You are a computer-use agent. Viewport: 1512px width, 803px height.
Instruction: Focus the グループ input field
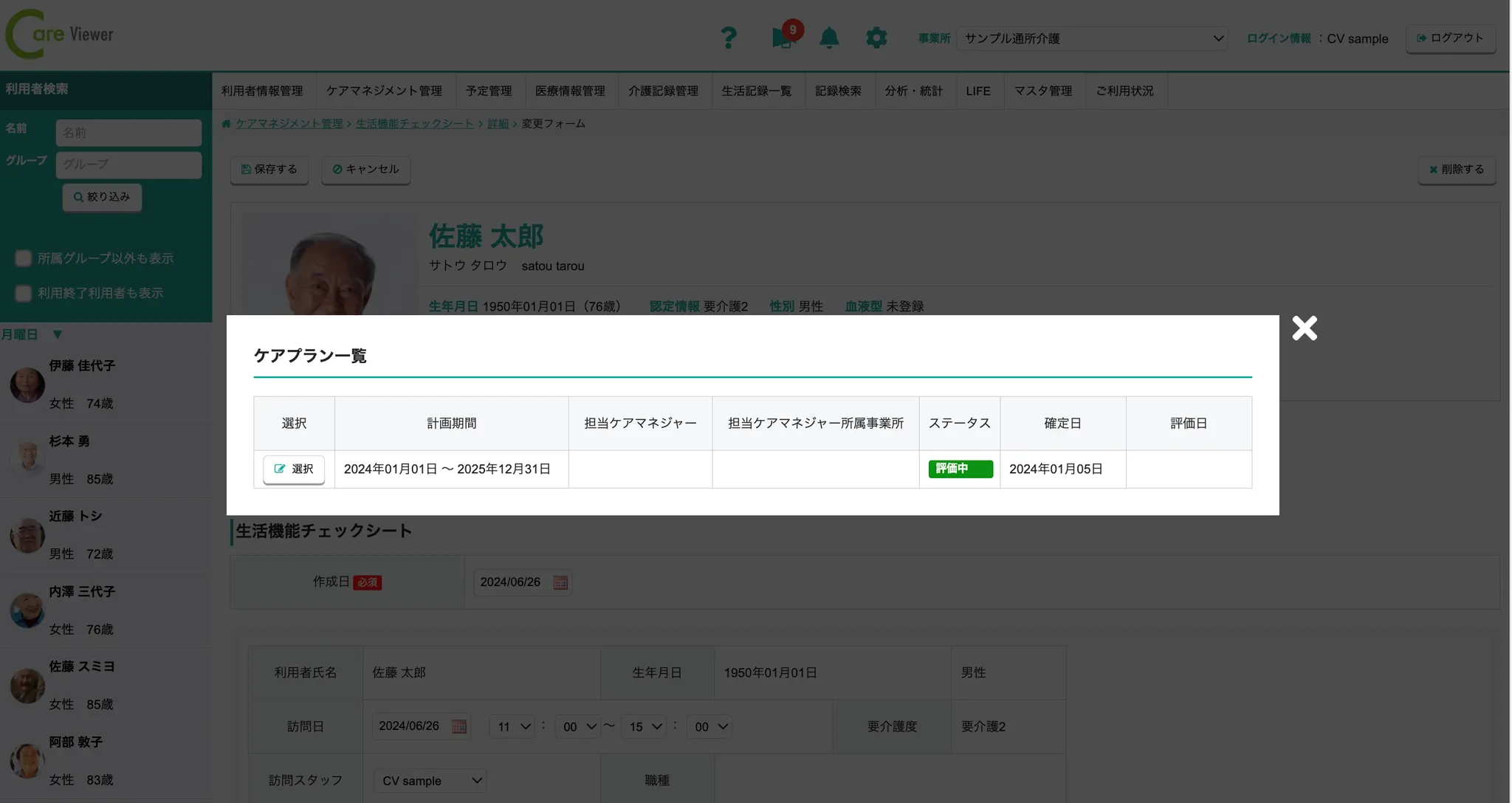[x=128, y=165]
